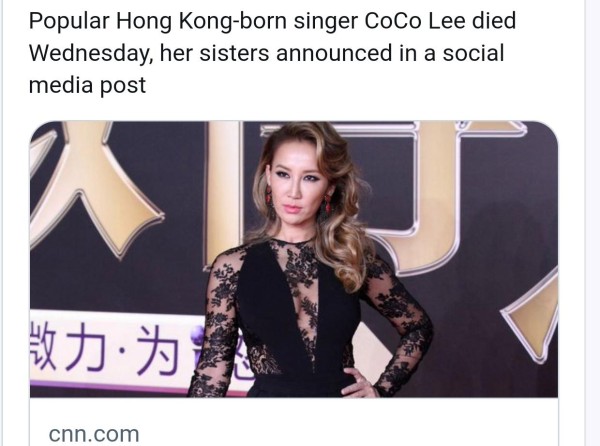Image resolution: width=600 pixels, height=446 pixels.
Task: Click the name 'CoCo Lee' in the headline
Action: (414, 21)
